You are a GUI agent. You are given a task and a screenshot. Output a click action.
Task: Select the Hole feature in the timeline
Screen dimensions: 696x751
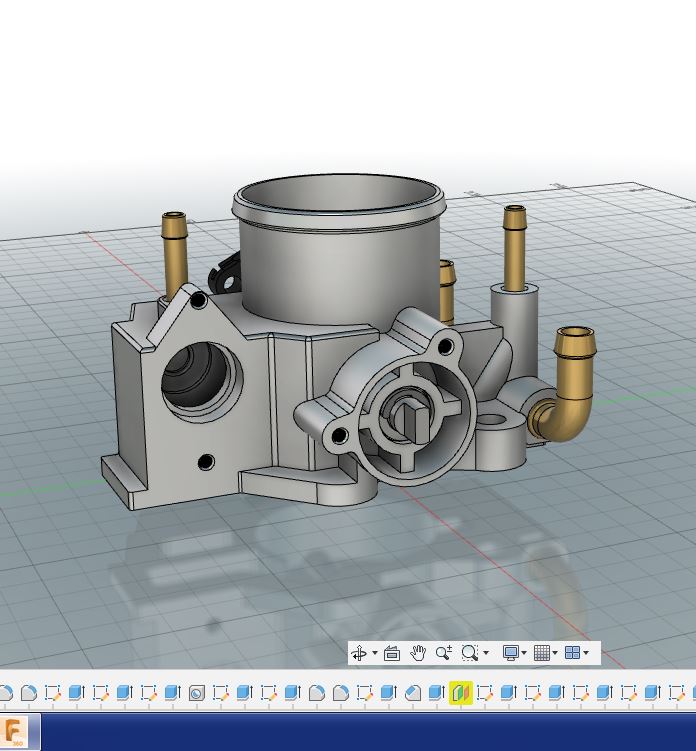[196, 692]
